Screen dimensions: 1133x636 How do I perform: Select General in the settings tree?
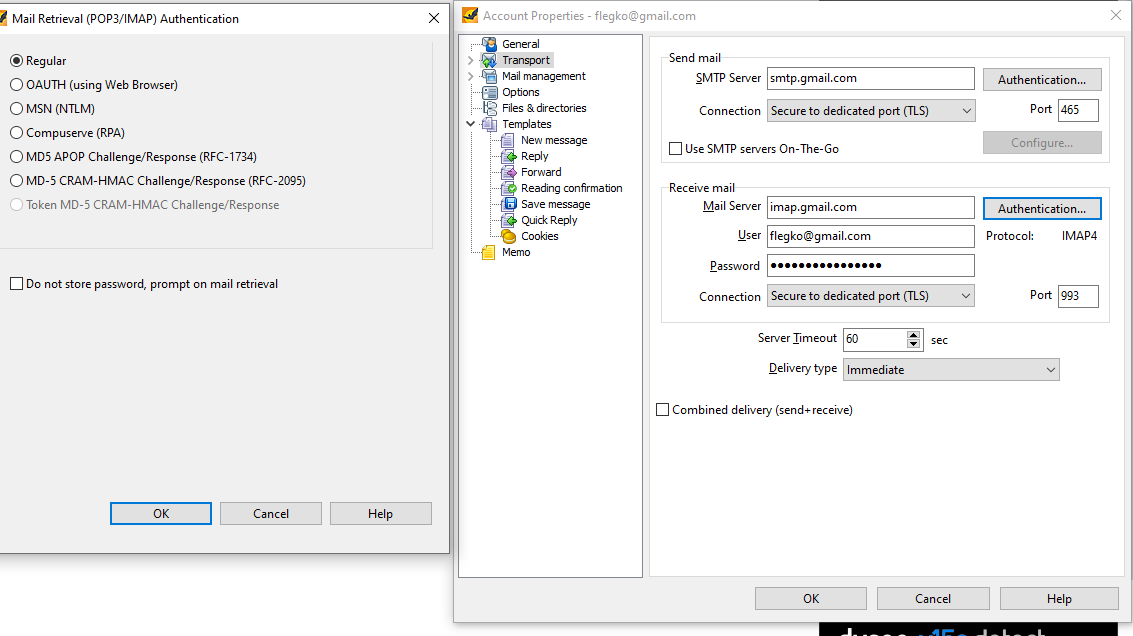point(521,44)
